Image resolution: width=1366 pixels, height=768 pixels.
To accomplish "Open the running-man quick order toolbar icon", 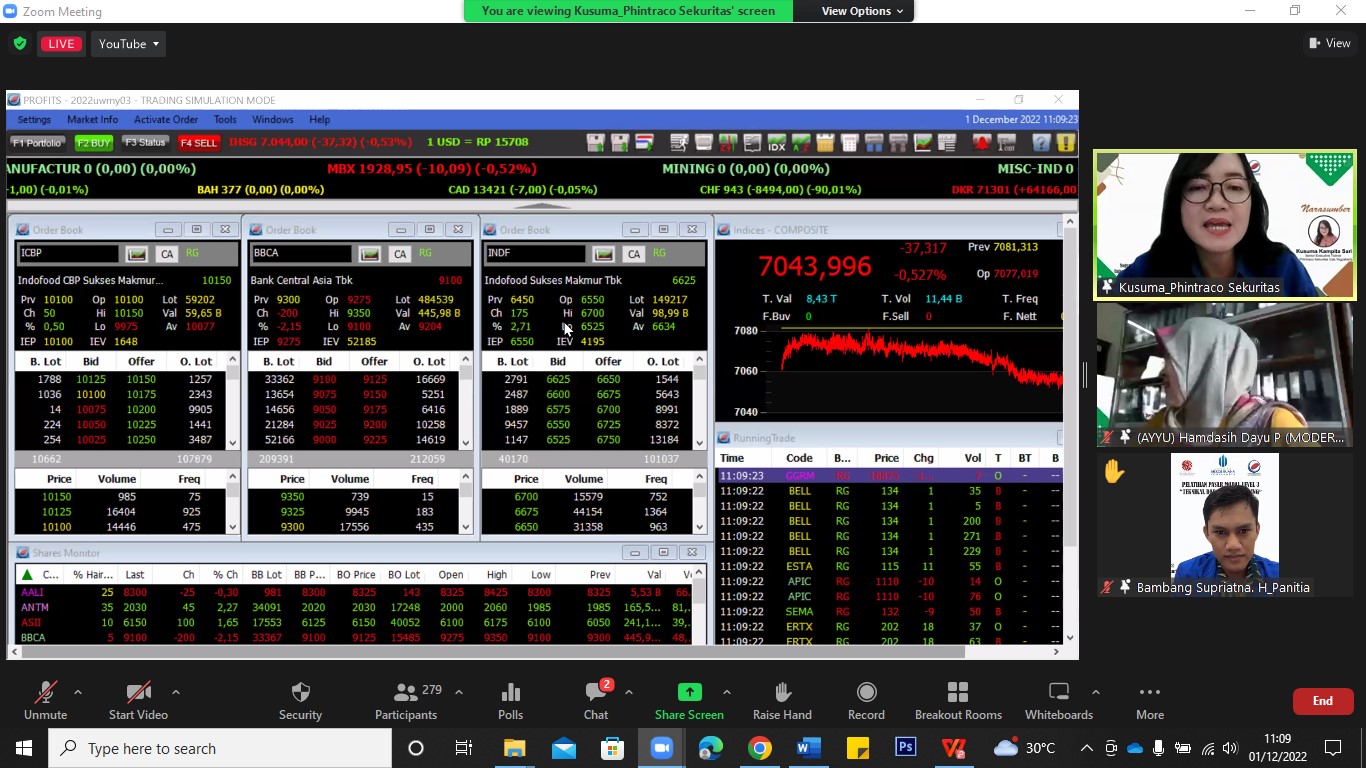I will click(680, 143).
